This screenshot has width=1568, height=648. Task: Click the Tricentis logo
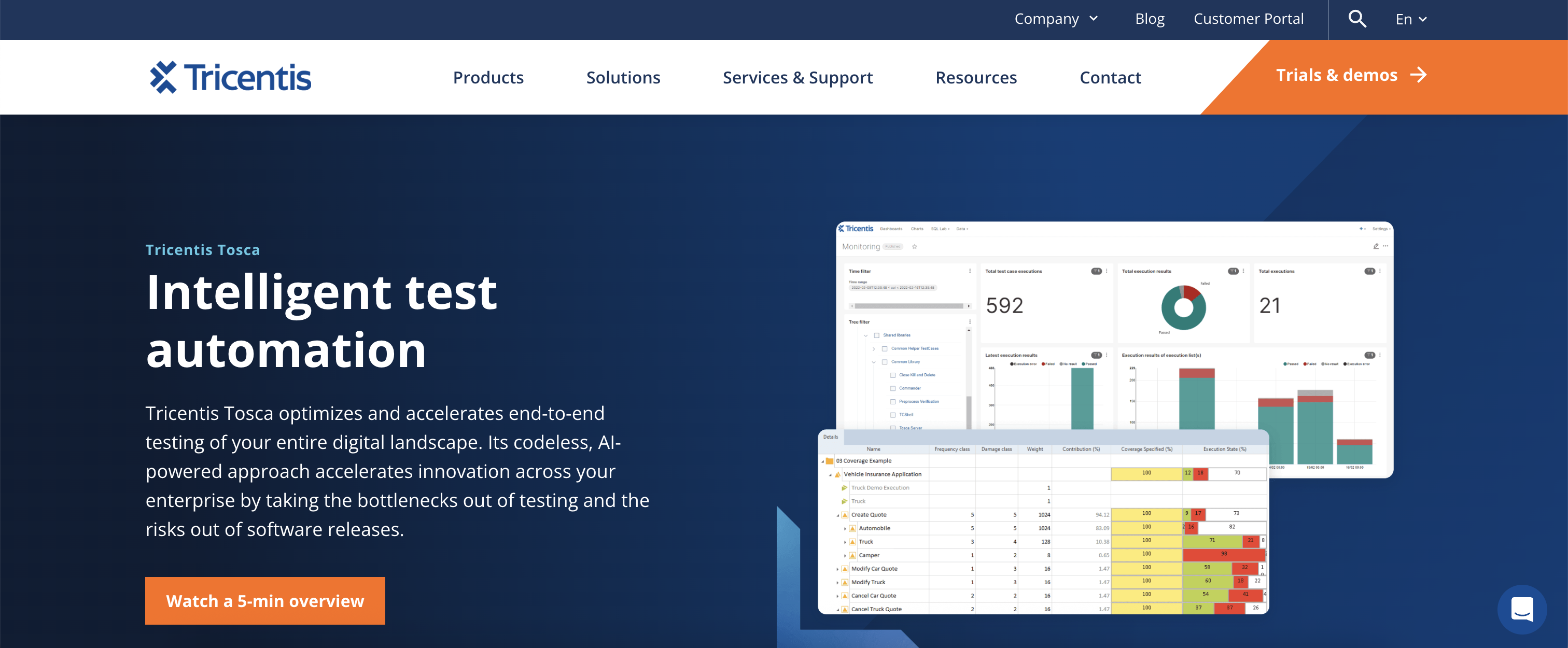click(231, 77)
